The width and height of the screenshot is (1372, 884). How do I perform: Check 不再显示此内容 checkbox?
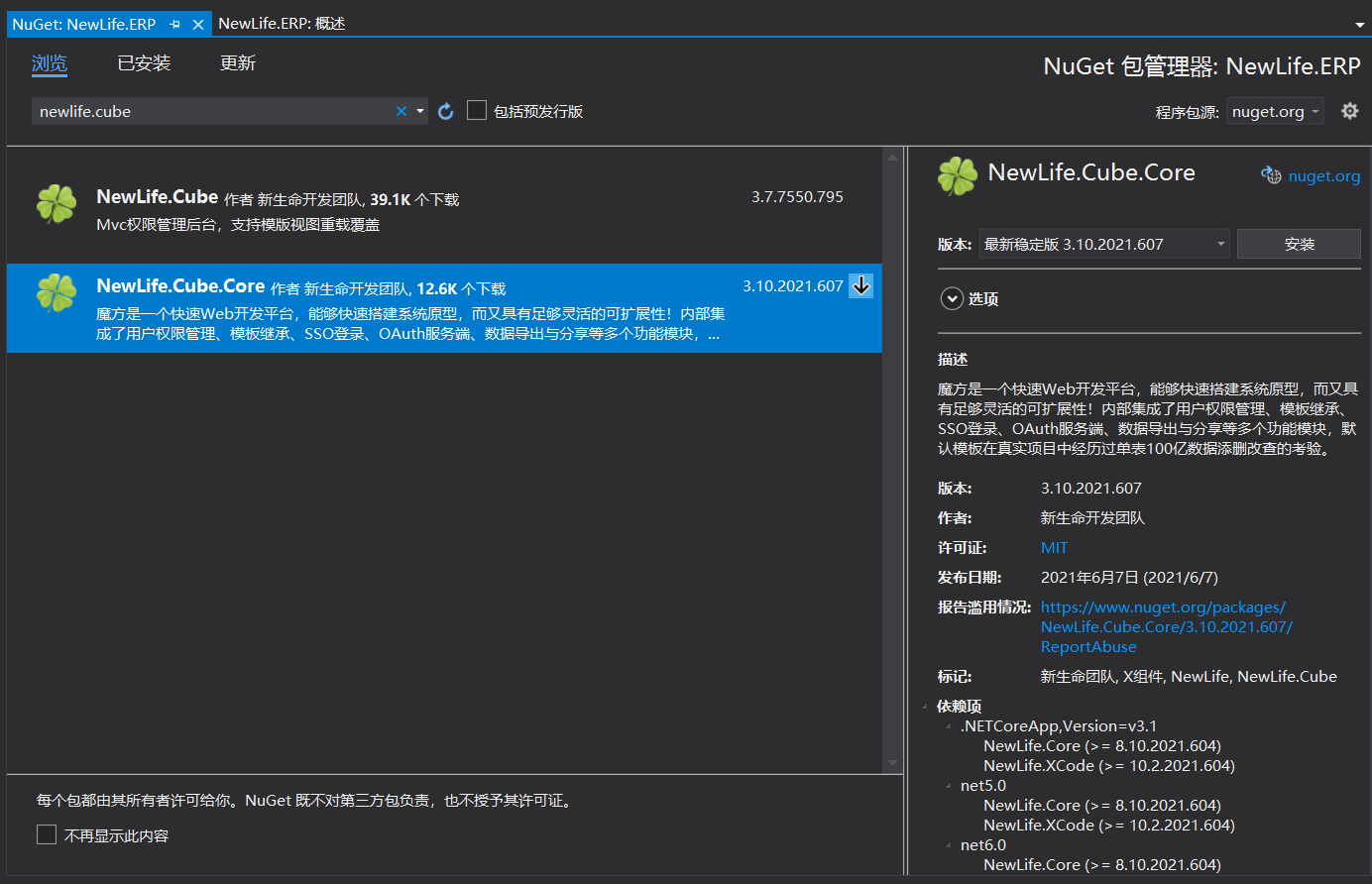click(47, 834)
